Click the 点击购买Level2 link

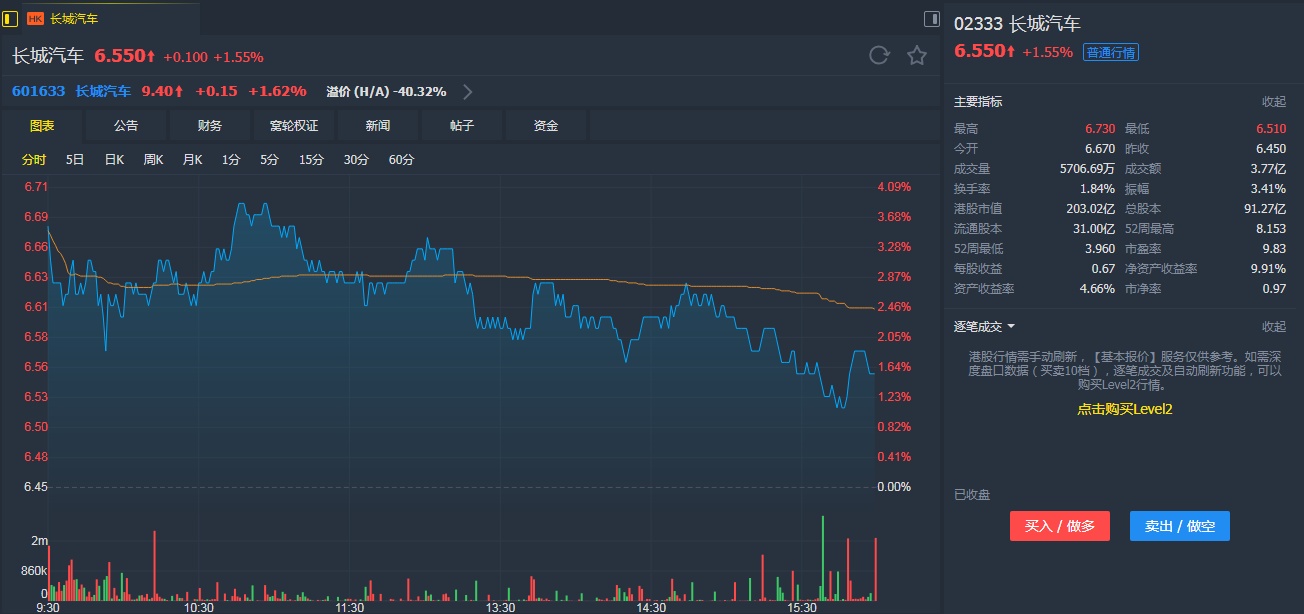[x=1124, y=409]
